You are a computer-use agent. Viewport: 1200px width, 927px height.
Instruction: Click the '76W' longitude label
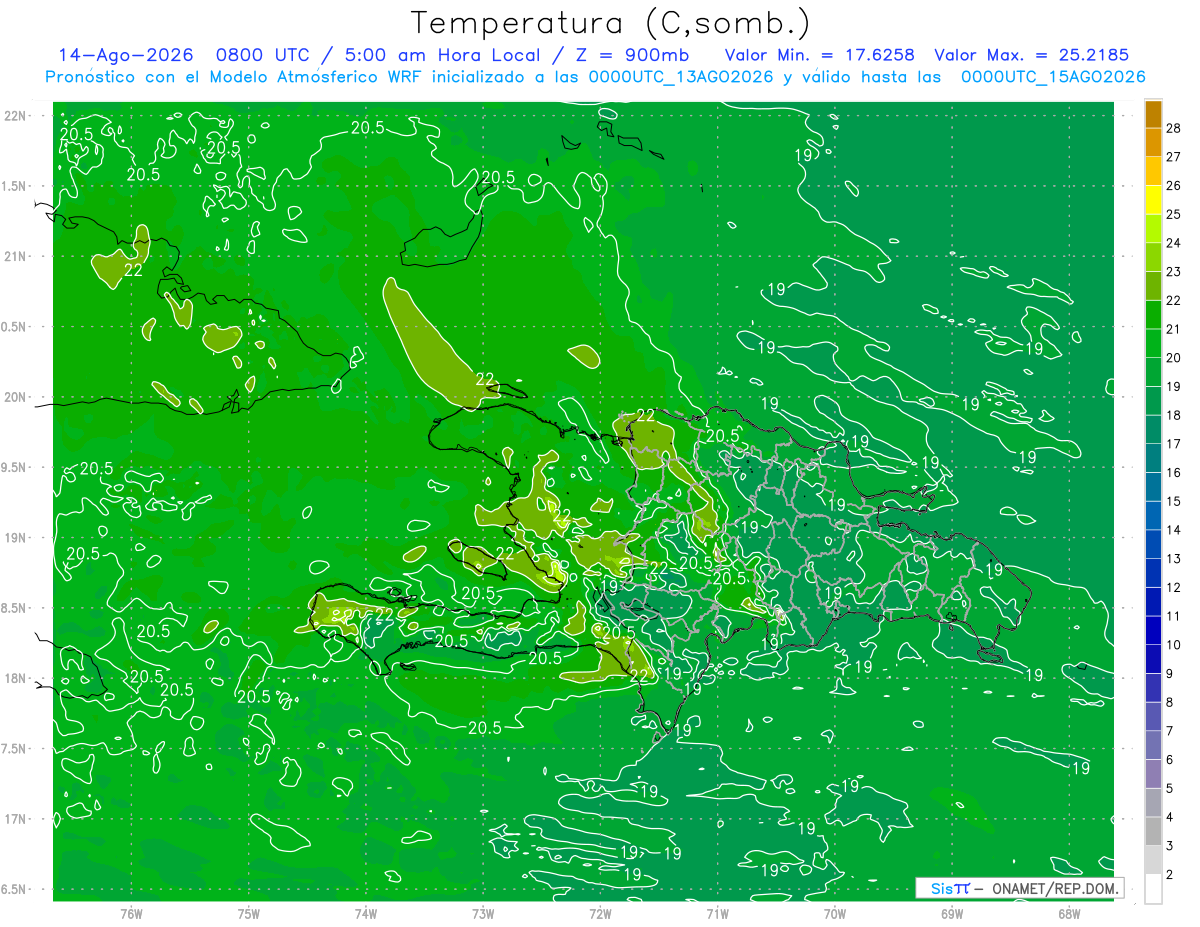(131, 914)
